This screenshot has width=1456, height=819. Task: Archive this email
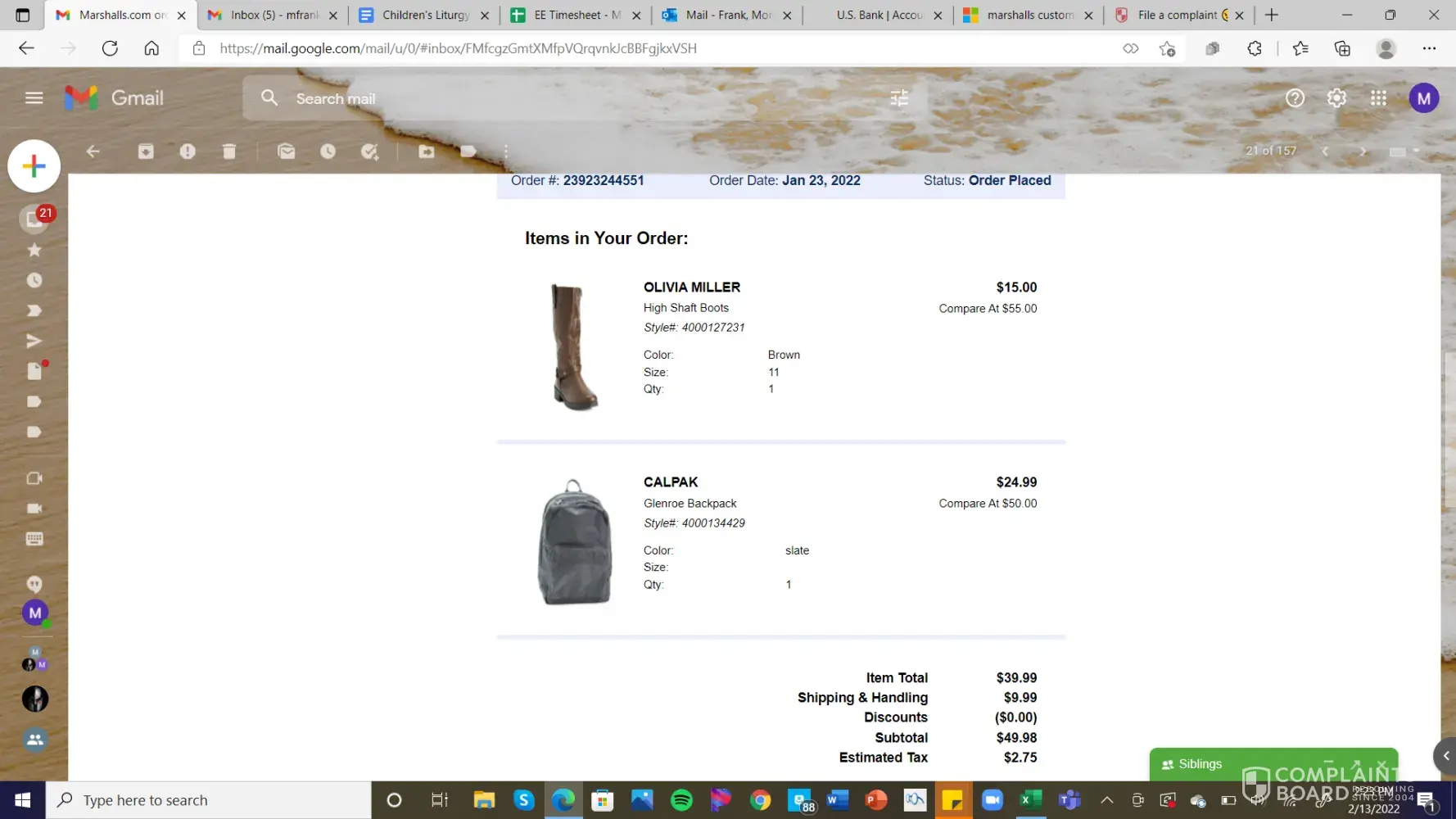[x=146, y=152]
